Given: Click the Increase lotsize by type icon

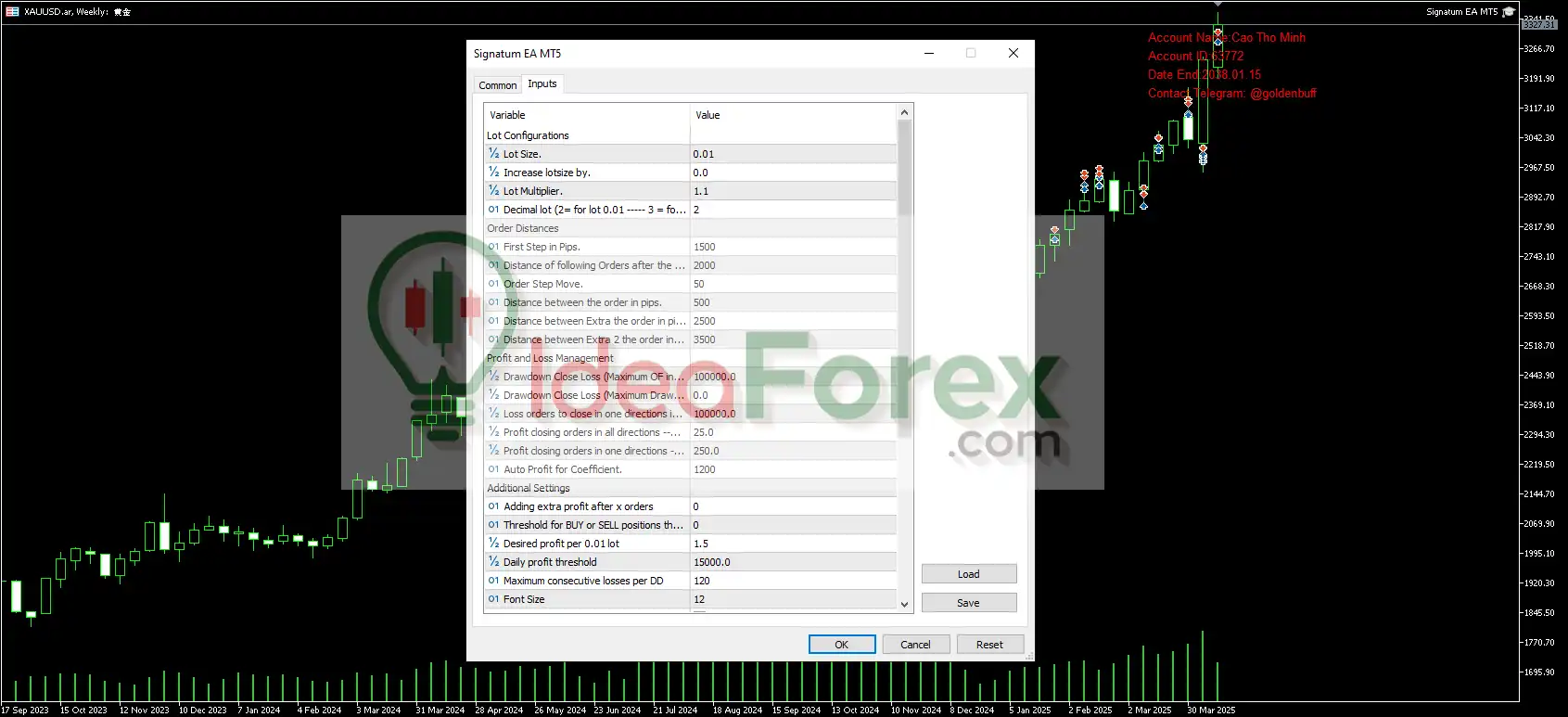Looking at the screenshot, I should (x=493, y=173).
